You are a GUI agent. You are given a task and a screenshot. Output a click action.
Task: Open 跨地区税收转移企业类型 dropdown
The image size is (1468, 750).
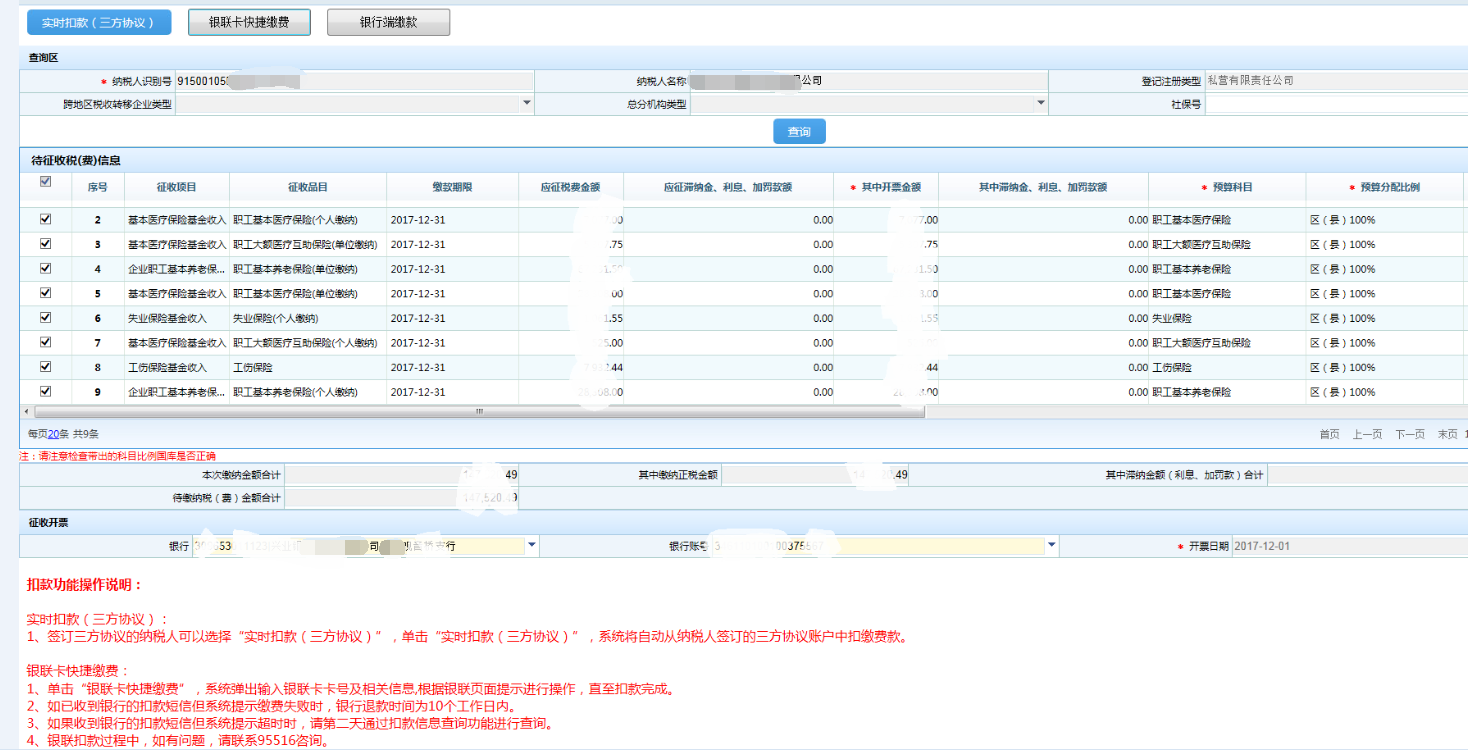tap(527, 104)
